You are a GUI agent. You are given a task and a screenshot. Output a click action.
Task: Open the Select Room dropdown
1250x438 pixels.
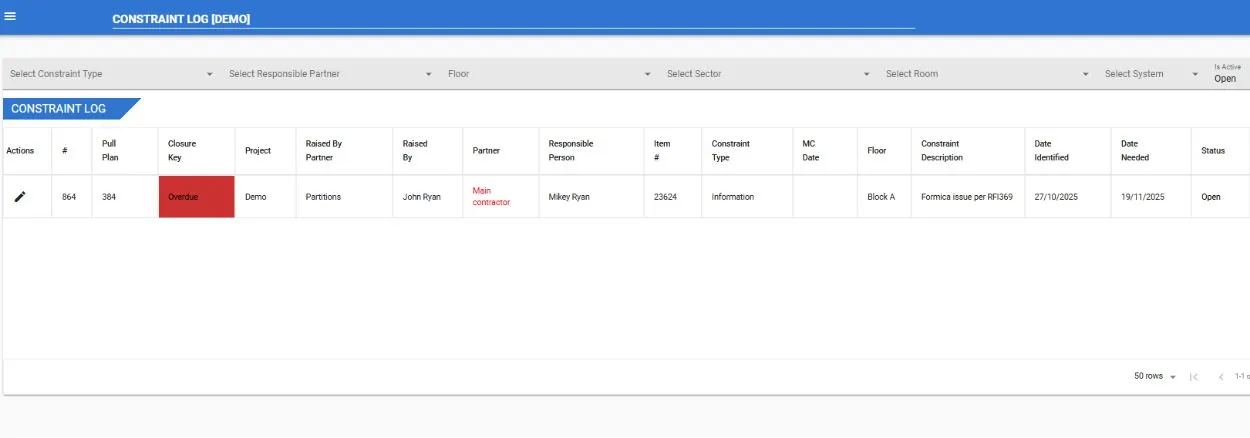coord(987,74)
